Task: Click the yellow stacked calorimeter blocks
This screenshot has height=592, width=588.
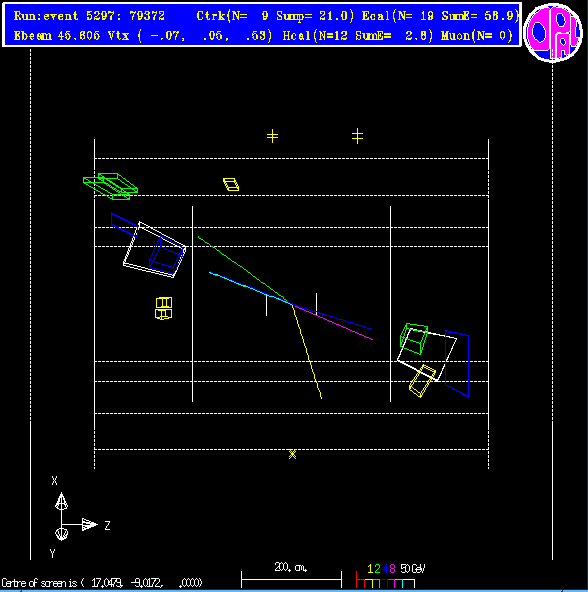Action: pos(164,308)
